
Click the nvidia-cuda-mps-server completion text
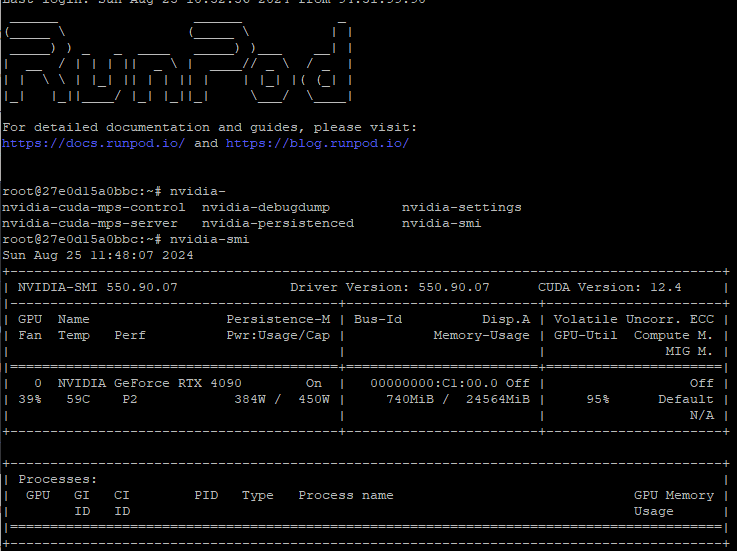[90, 223]
